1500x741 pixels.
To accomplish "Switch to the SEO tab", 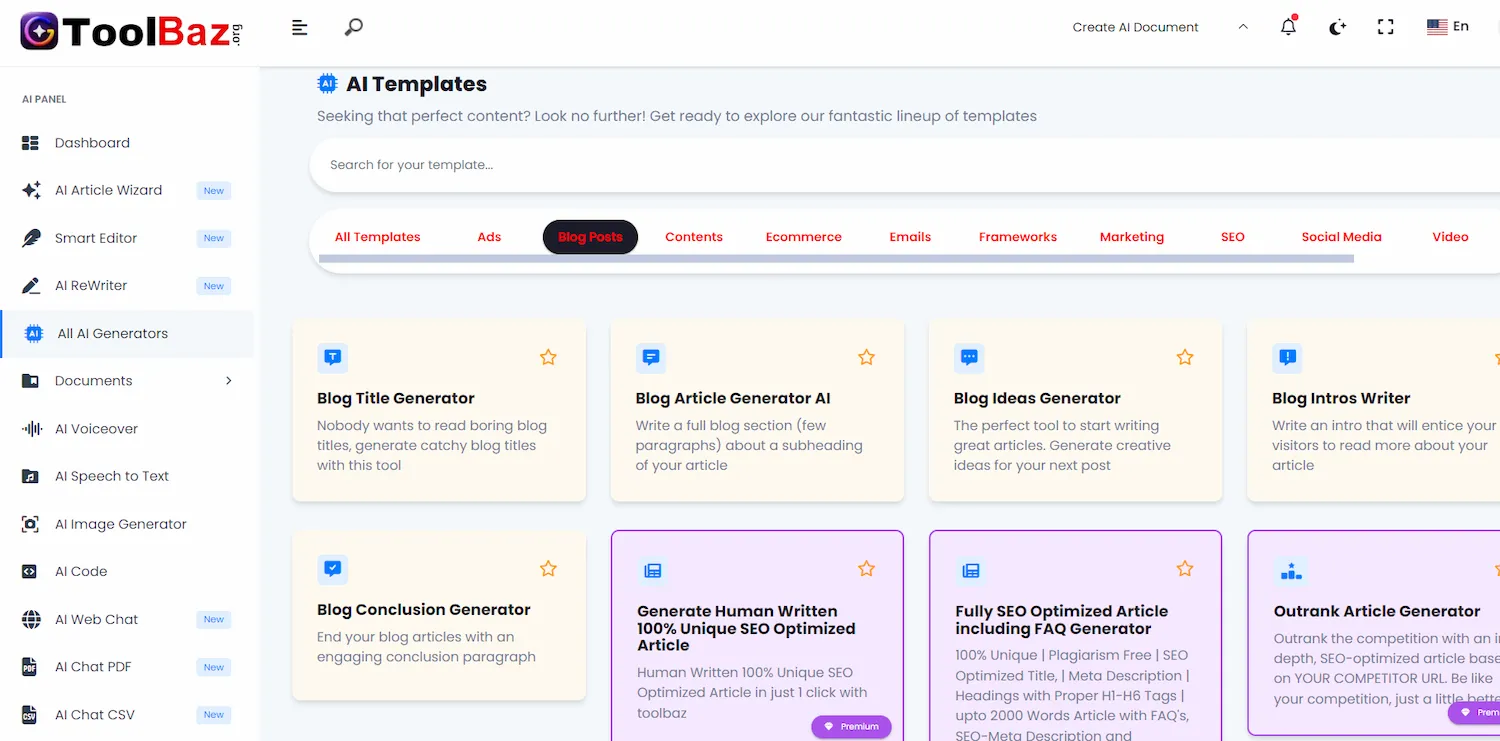I will tap(1233, 237).
